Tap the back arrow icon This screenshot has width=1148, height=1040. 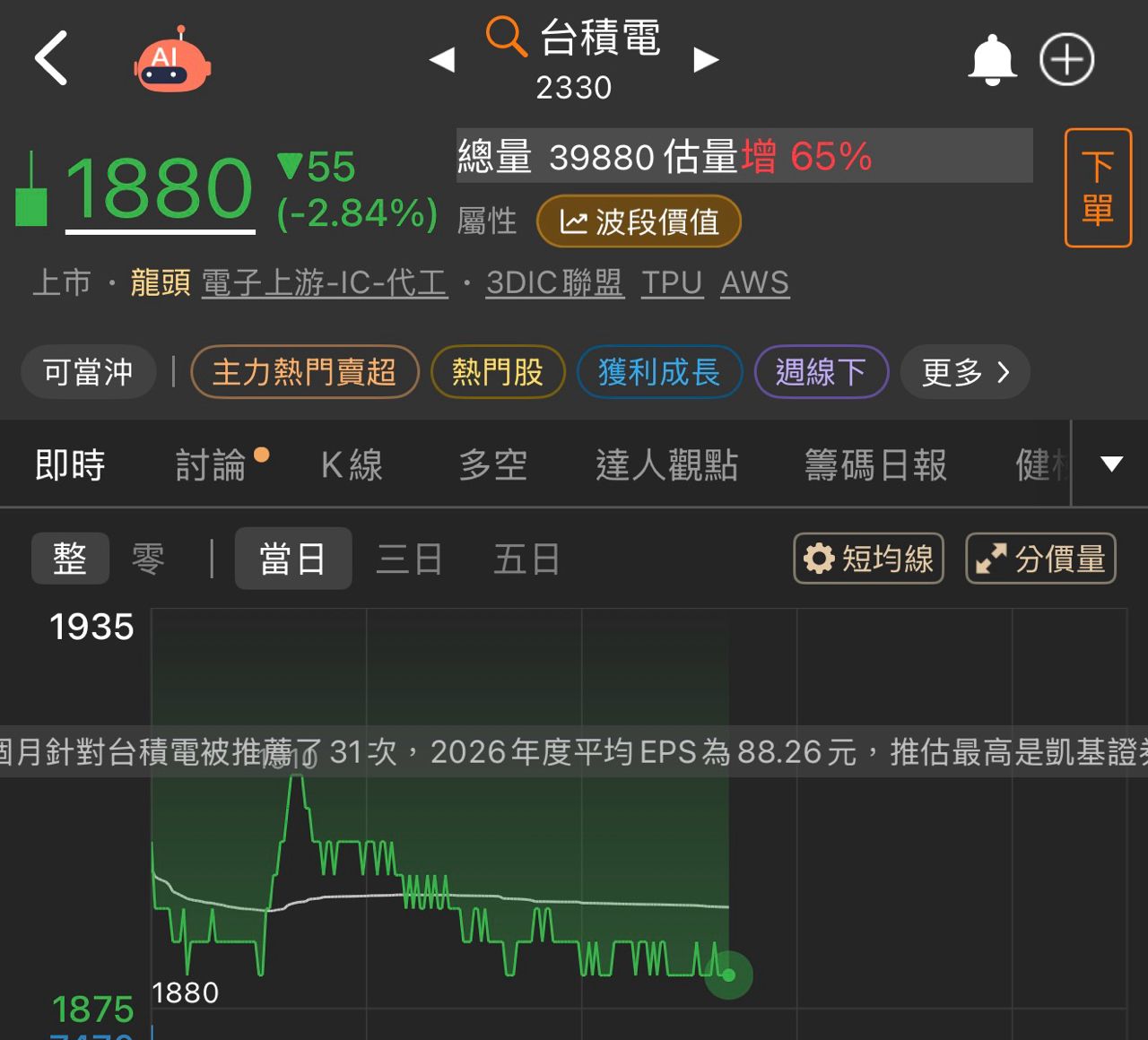click(x=51, y=58)
